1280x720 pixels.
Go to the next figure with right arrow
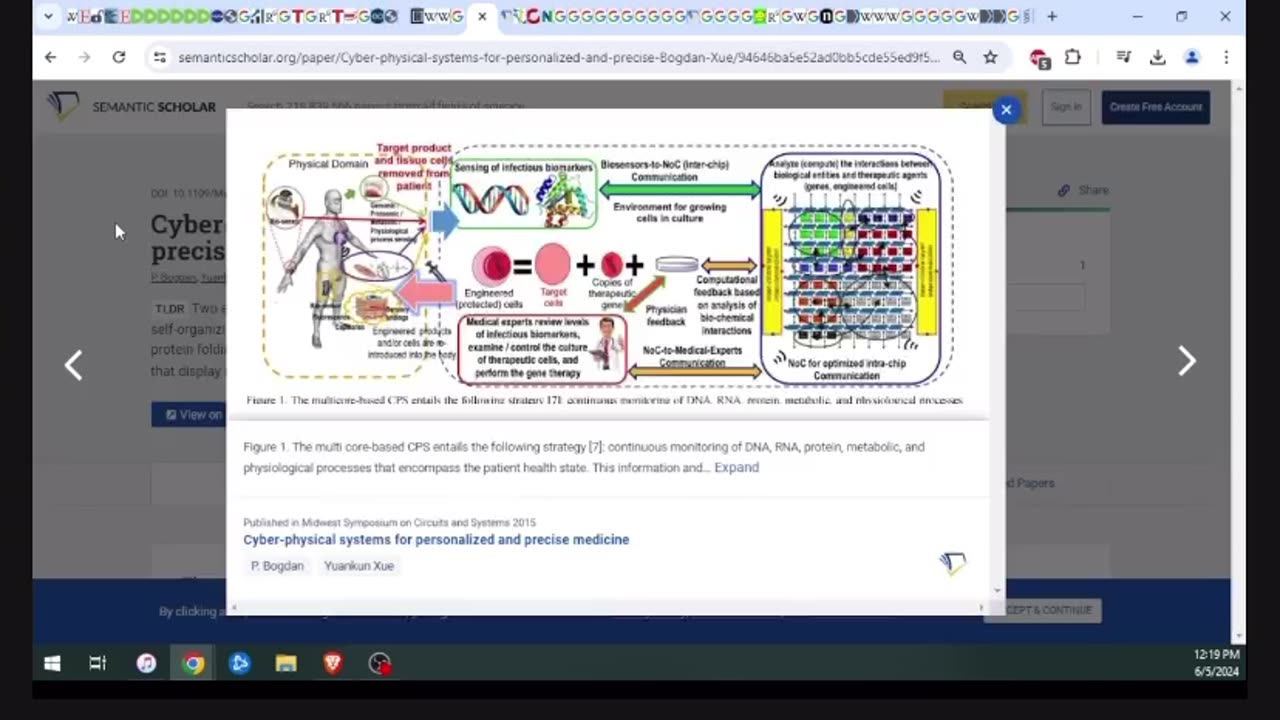click(x=1186, y=361)
